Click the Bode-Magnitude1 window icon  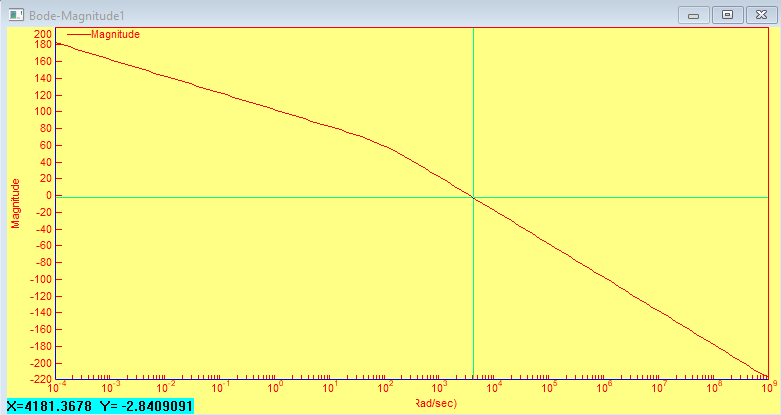tap(16, 15)
